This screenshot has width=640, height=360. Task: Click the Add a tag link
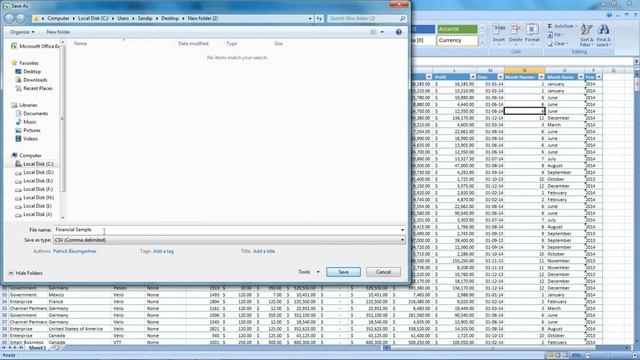pyautogui.click(x=163, y=251)
